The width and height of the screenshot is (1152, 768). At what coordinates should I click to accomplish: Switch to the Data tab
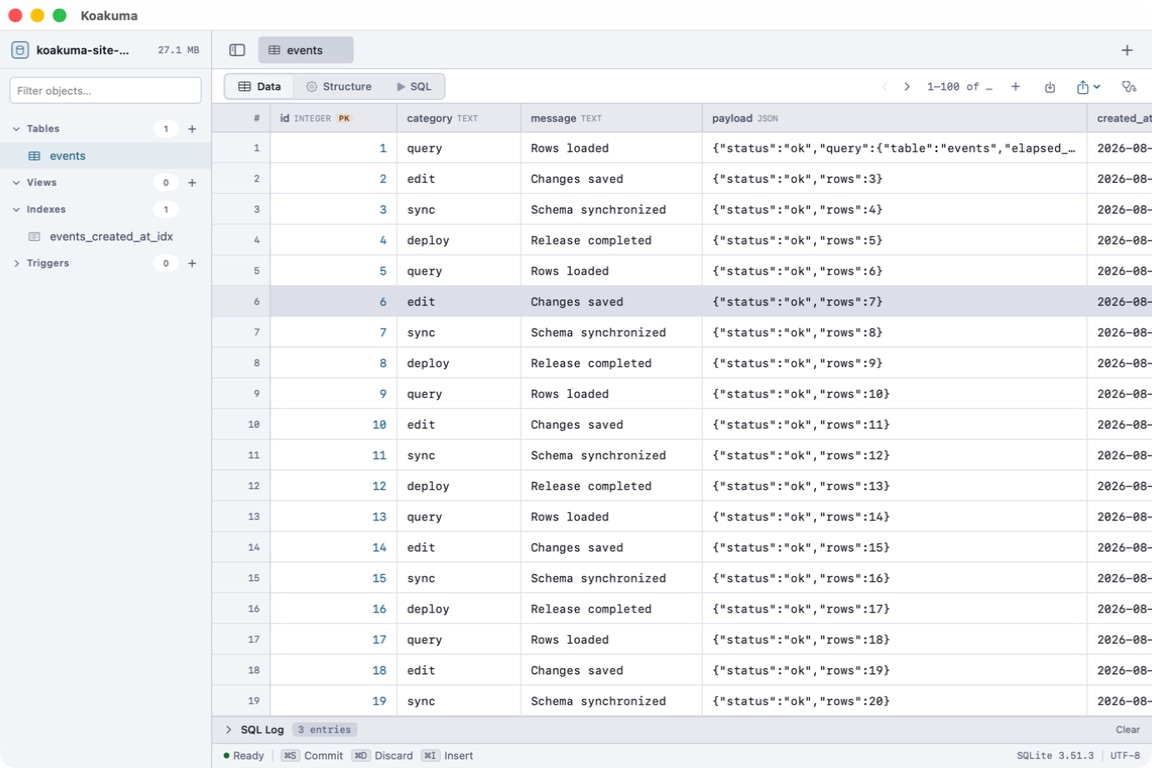(259, 87)
